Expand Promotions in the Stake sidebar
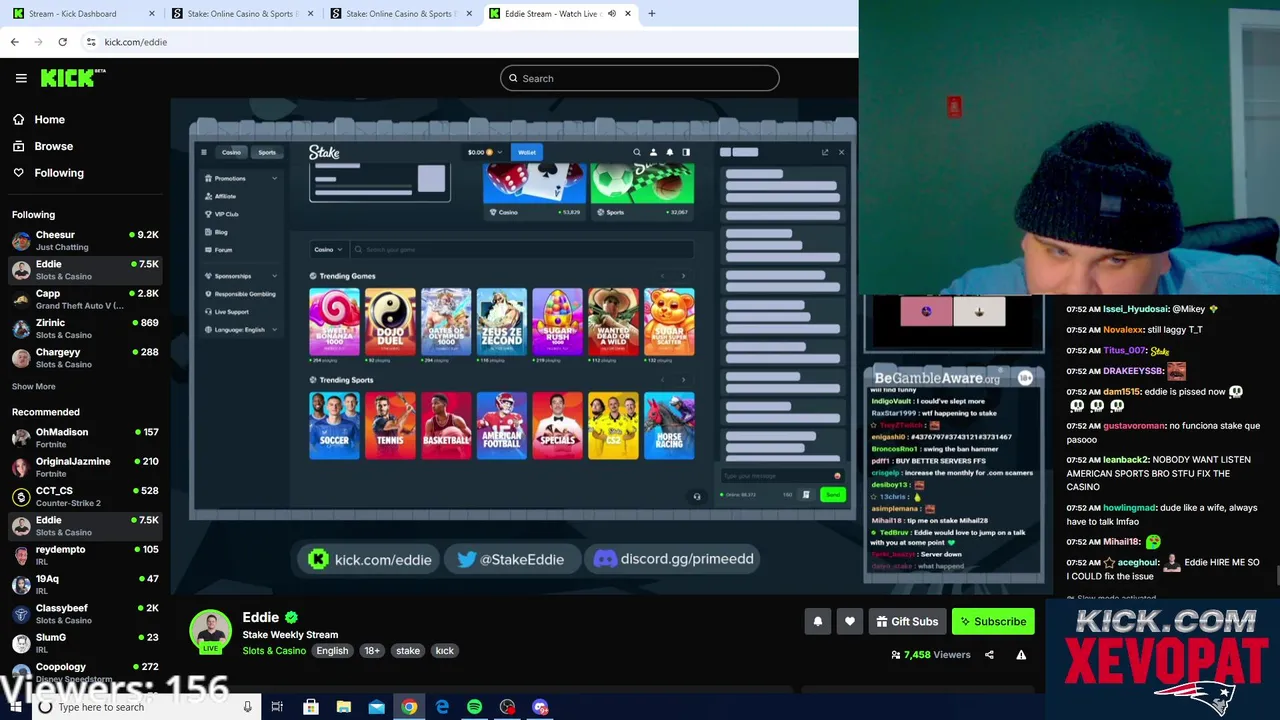This screenshot has height=720, width=1280. pyautogui.click(x=240, y=178)
